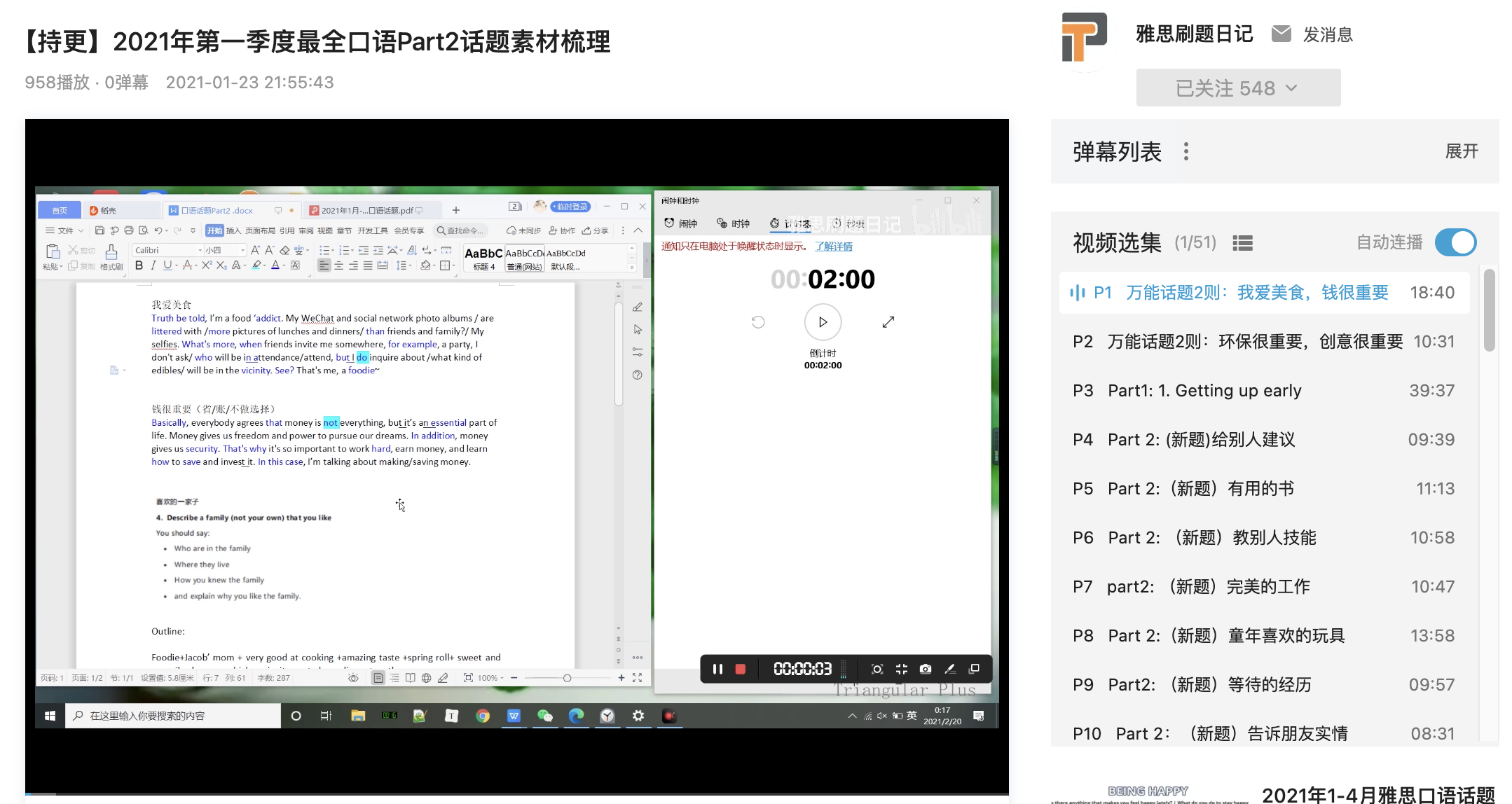Click the timer reset icon
The image size is (1512, 804).
[758, 322]
